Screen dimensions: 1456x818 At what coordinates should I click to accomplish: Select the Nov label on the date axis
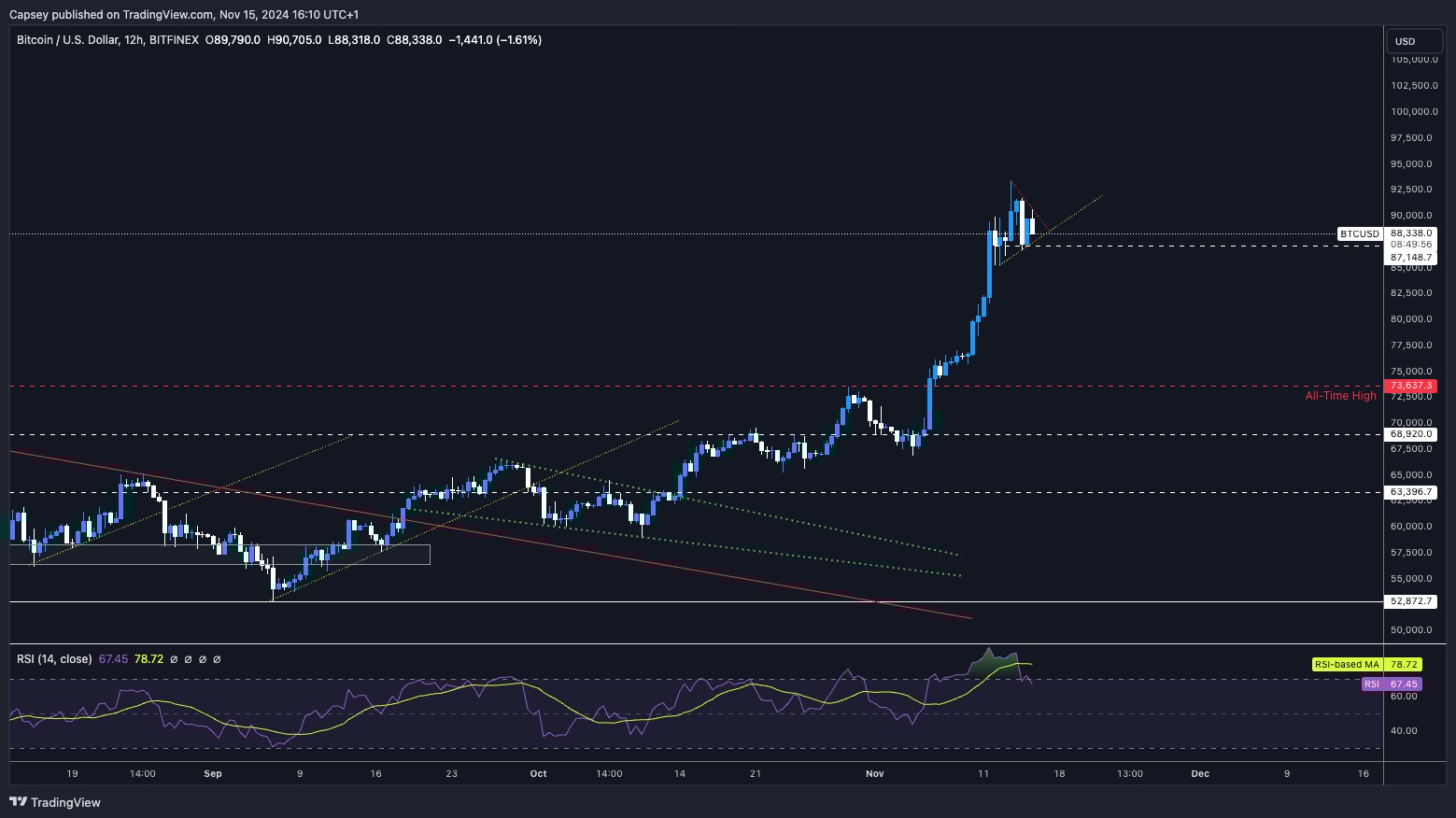coord(874,773)
